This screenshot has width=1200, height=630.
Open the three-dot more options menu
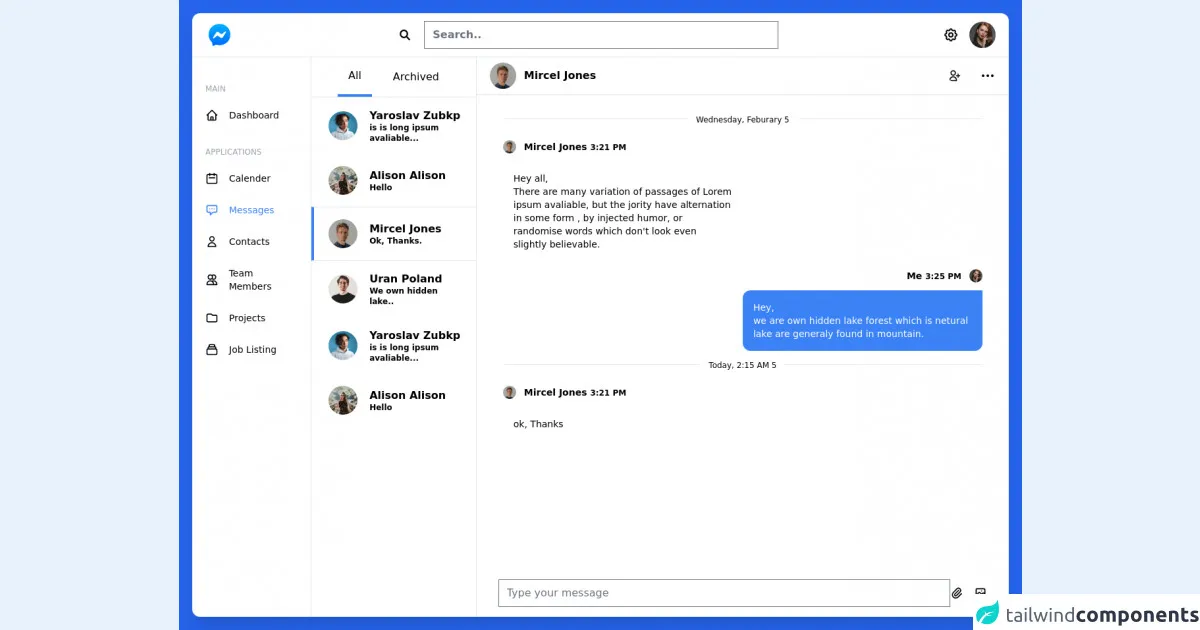pyautogui.click(x=987, y=76)
